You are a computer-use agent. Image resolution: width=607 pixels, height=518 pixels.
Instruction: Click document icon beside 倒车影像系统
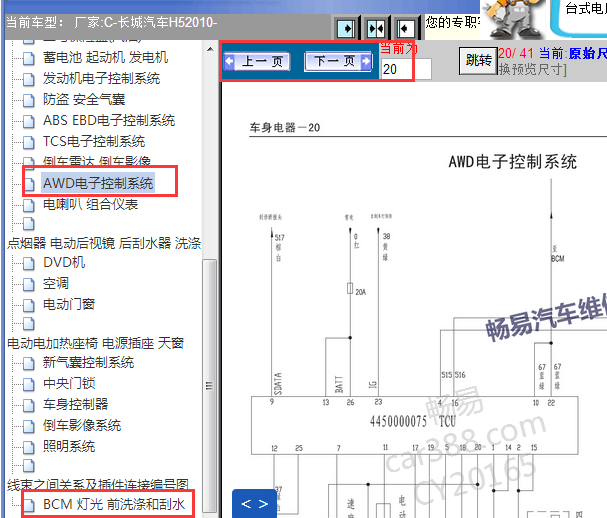click(x=29, y=426)
